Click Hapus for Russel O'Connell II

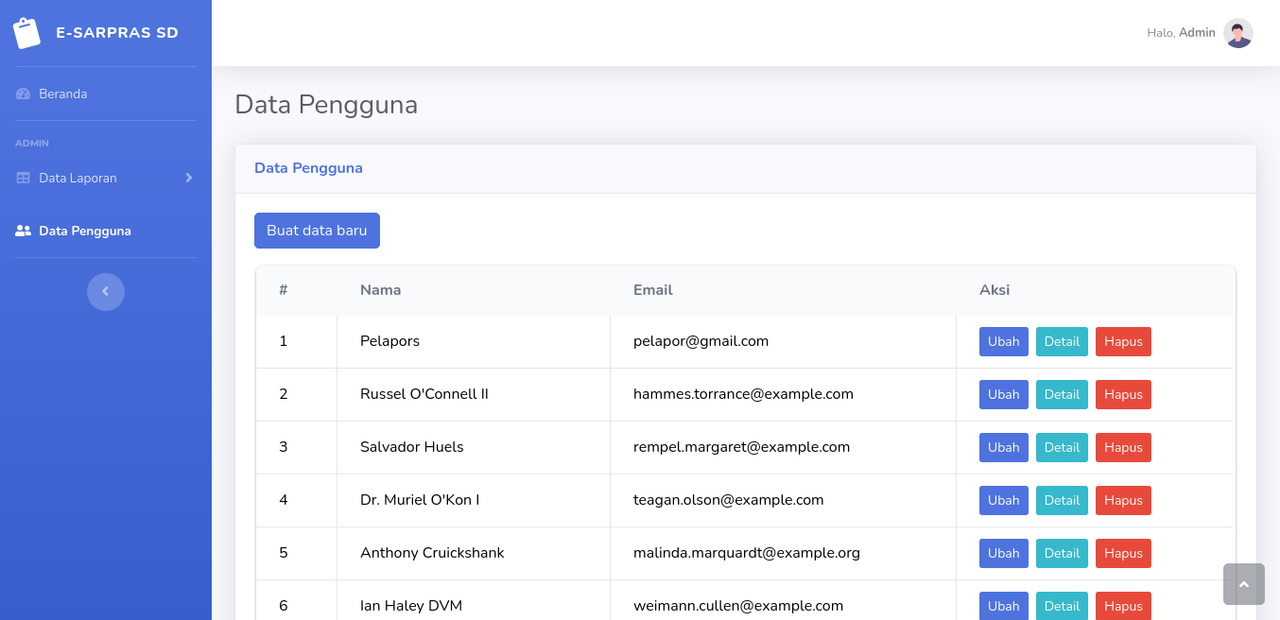point(1124,394)
